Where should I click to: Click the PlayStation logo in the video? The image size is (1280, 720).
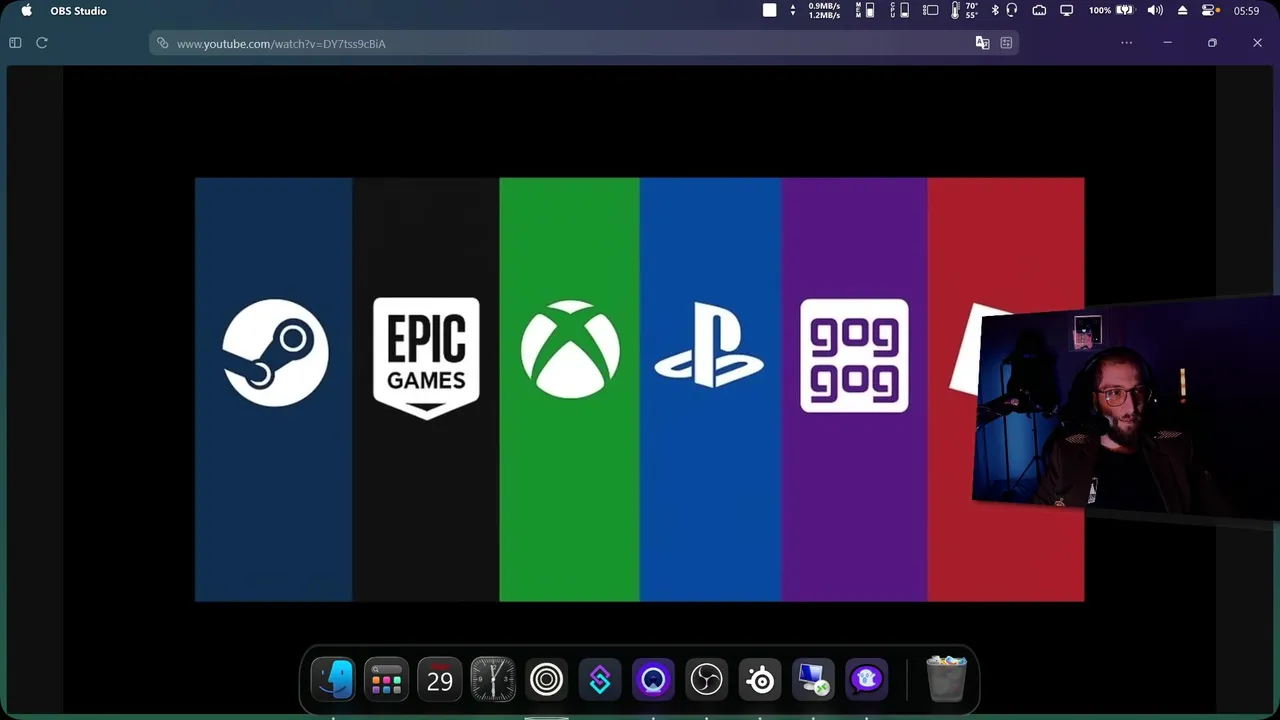click(x=709, y=345)
